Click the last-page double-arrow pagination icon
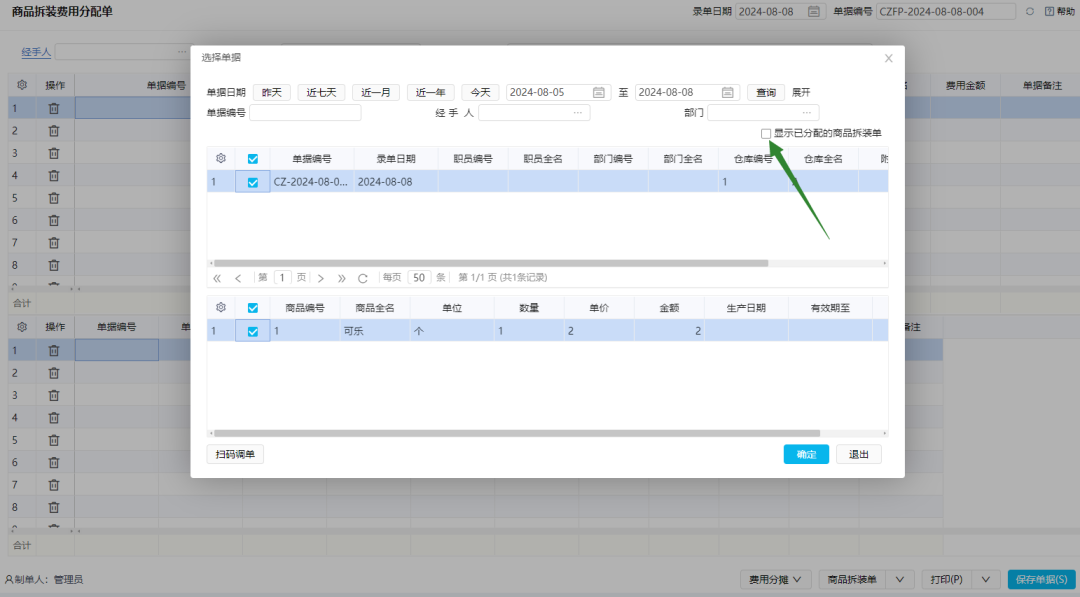This screenshot has height=597, width=1080. [x=342, y=277]
